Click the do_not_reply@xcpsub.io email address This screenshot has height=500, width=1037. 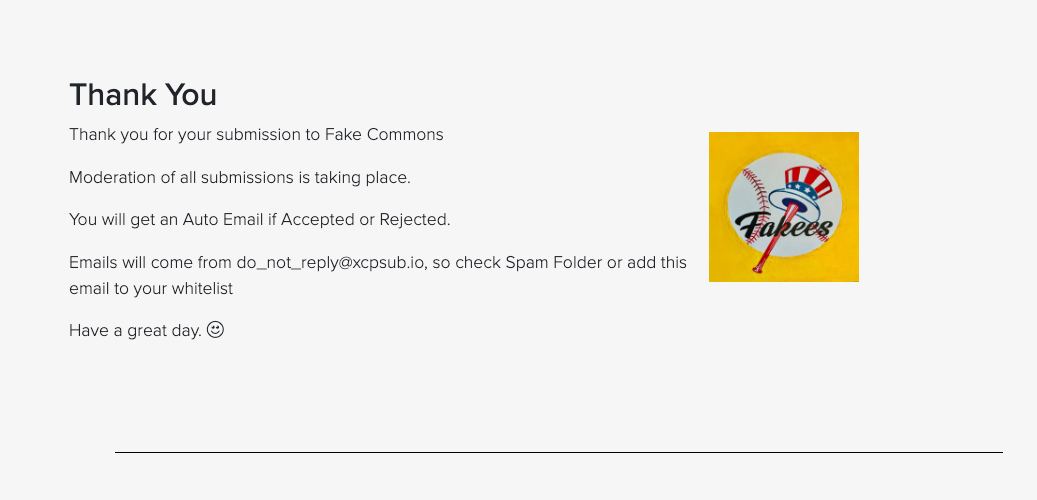(330, 262)
